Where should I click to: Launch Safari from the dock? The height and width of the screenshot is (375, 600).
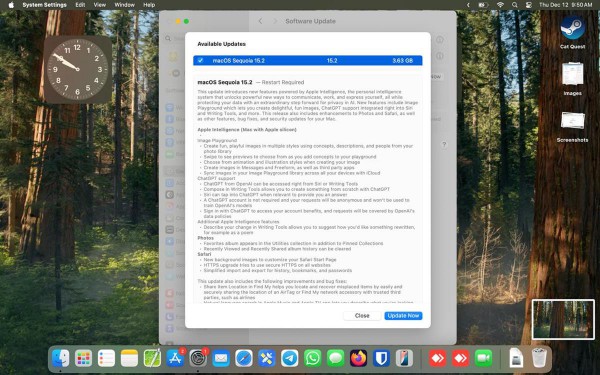point(244,359)
